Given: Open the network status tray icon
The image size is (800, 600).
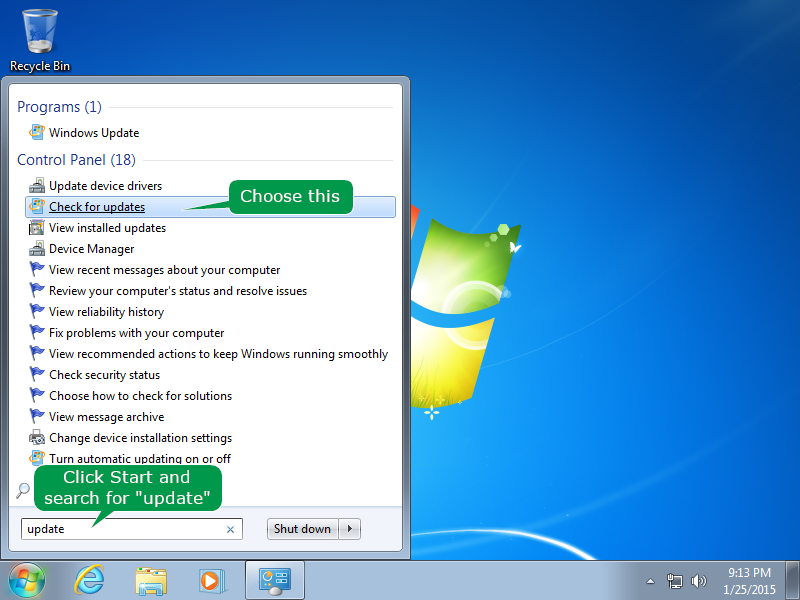Looking at the screenshot, I should pyautogui.click(x=674, y=581).
